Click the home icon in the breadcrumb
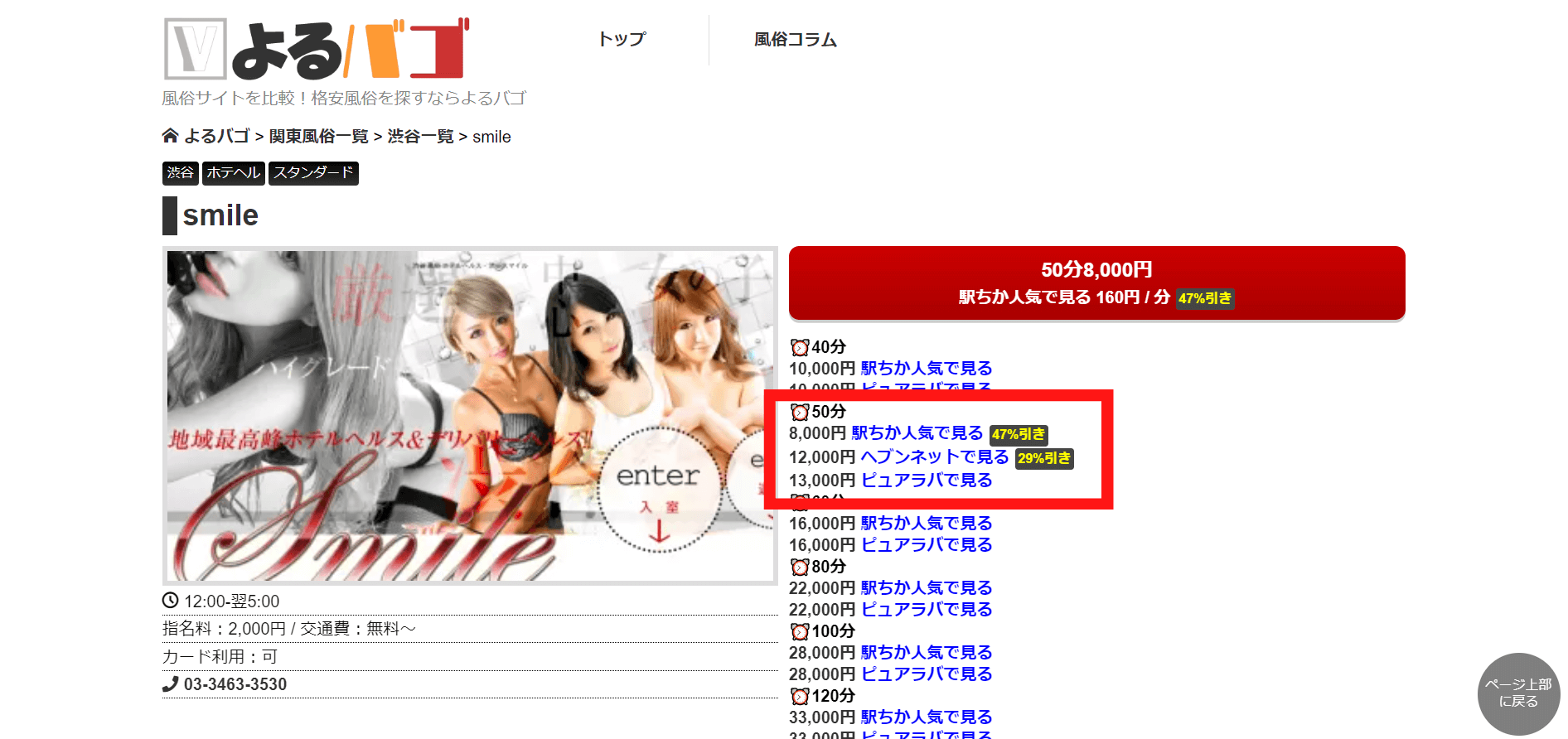This screenshot has height=739, width=1568. coord(170,136)
